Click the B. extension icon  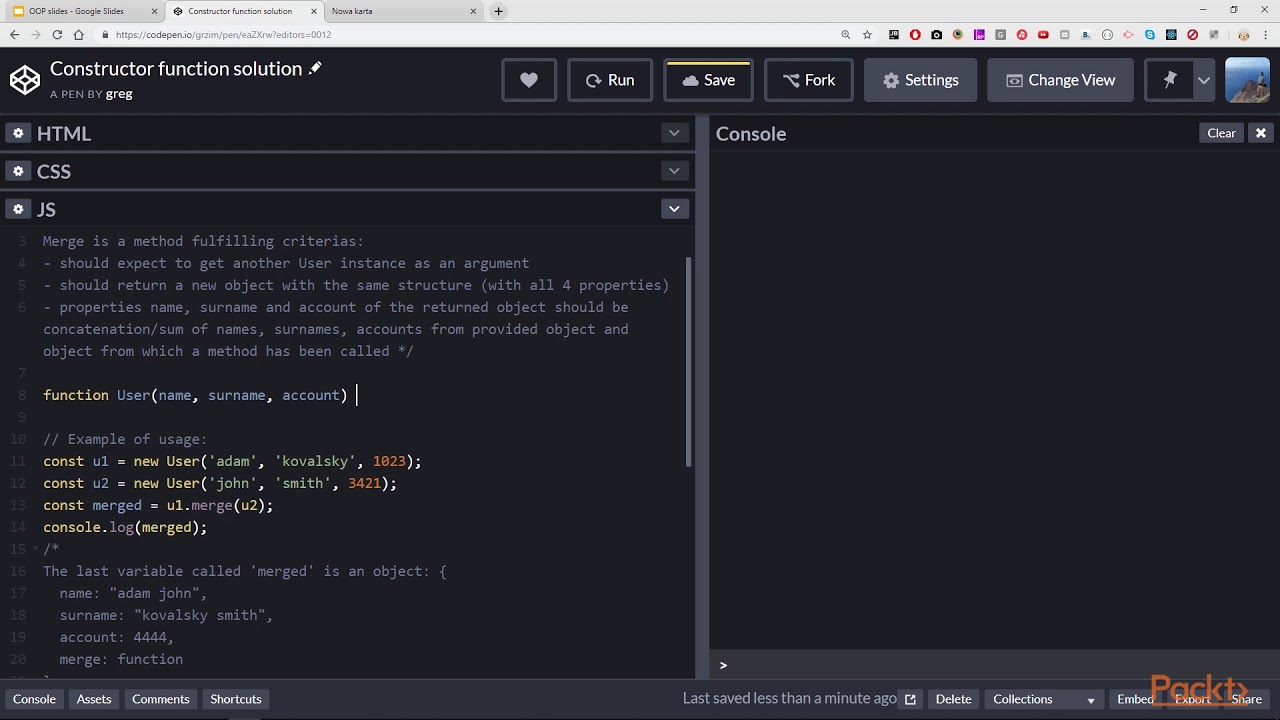click(x=1086, y=34)
